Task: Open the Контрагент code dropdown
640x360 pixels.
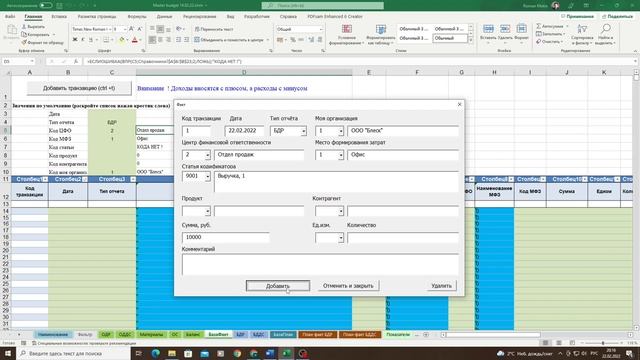Action: 340,211
